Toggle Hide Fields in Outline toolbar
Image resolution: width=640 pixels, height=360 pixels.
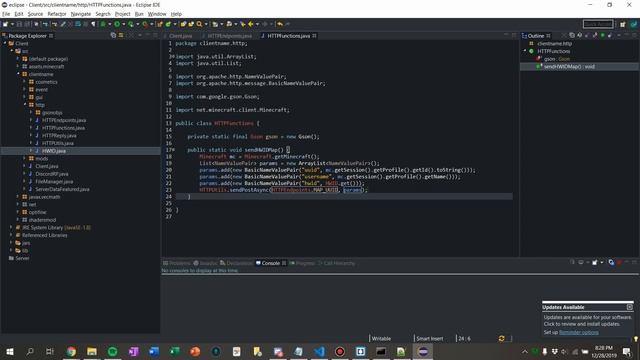pyautogui.click(x=587, y=36)
